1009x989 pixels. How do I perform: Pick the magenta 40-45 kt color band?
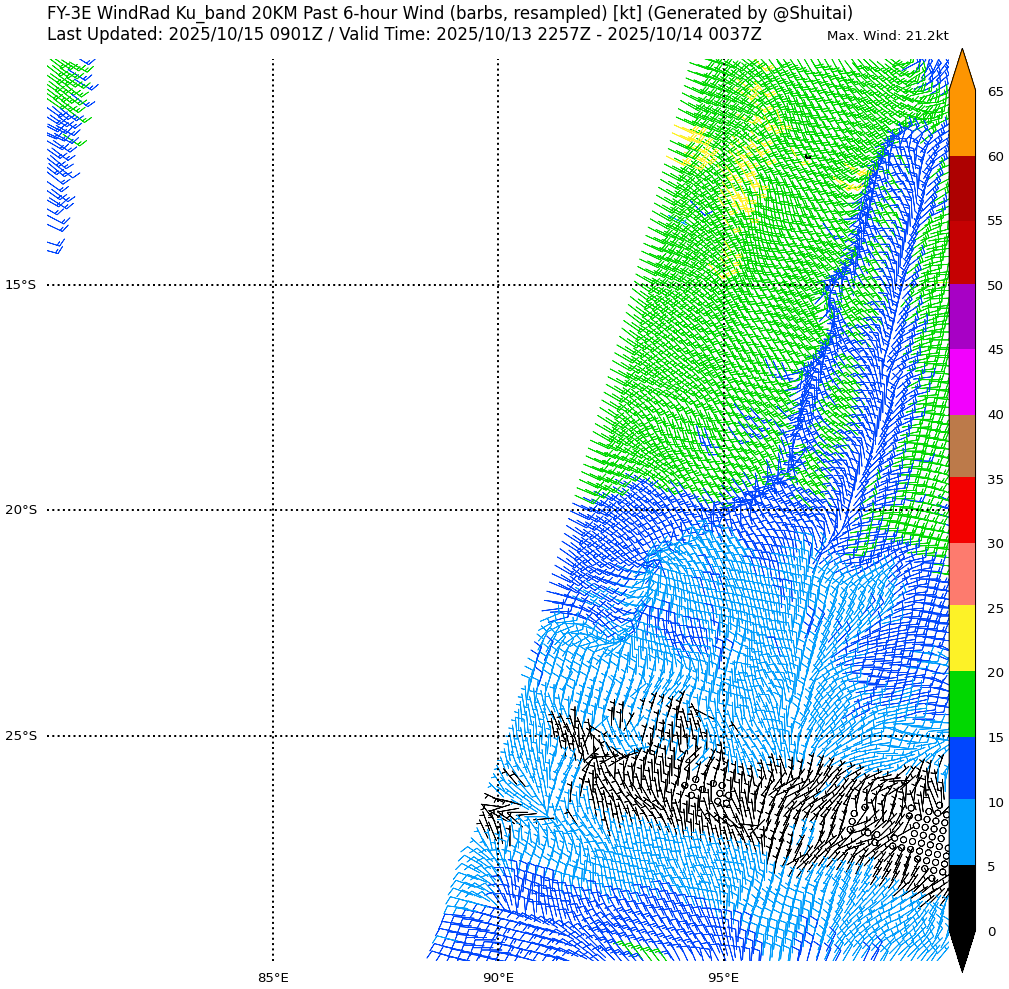tap(961, 382)
